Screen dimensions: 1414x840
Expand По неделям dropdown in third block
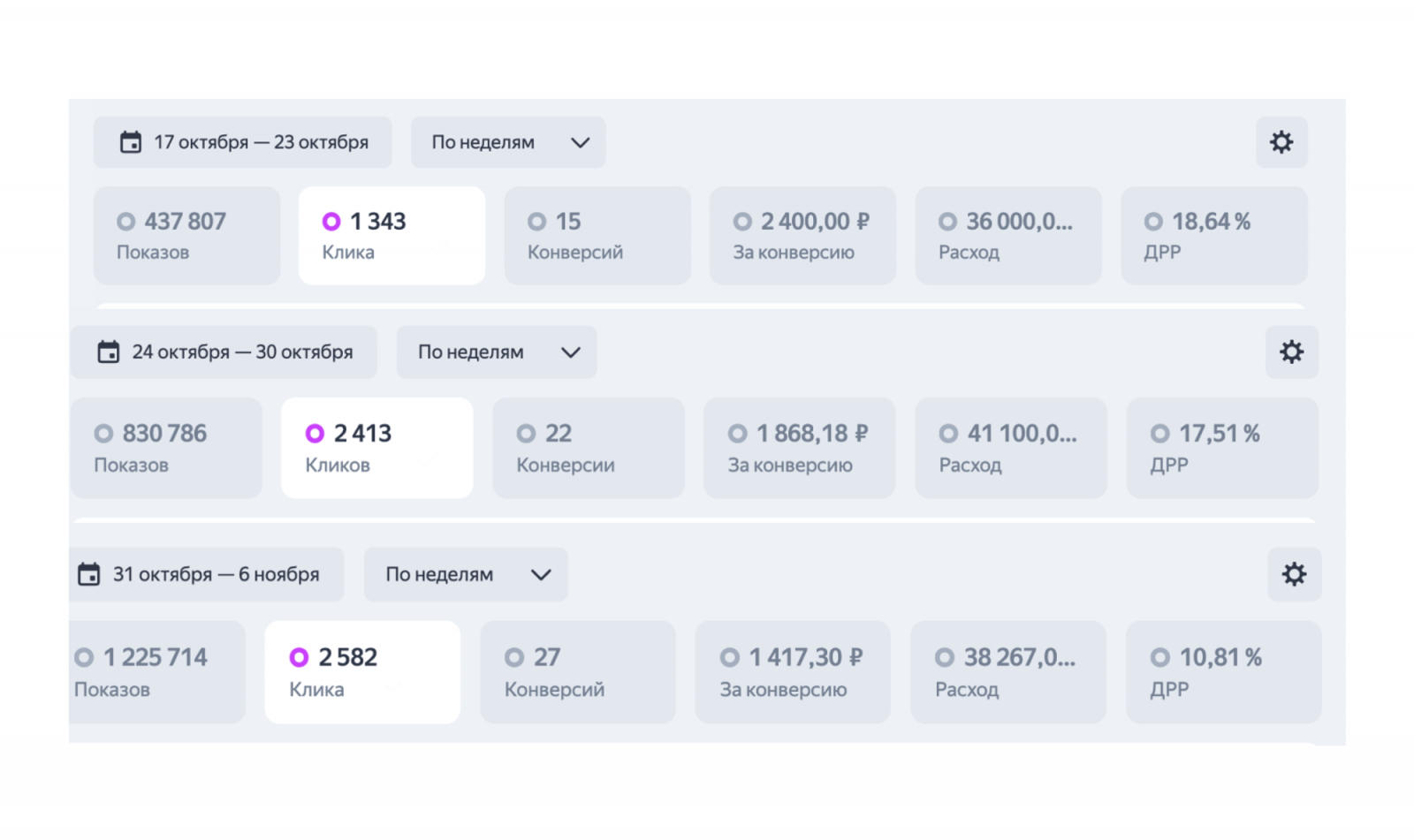pyautogui.click(x=466, y=574)
